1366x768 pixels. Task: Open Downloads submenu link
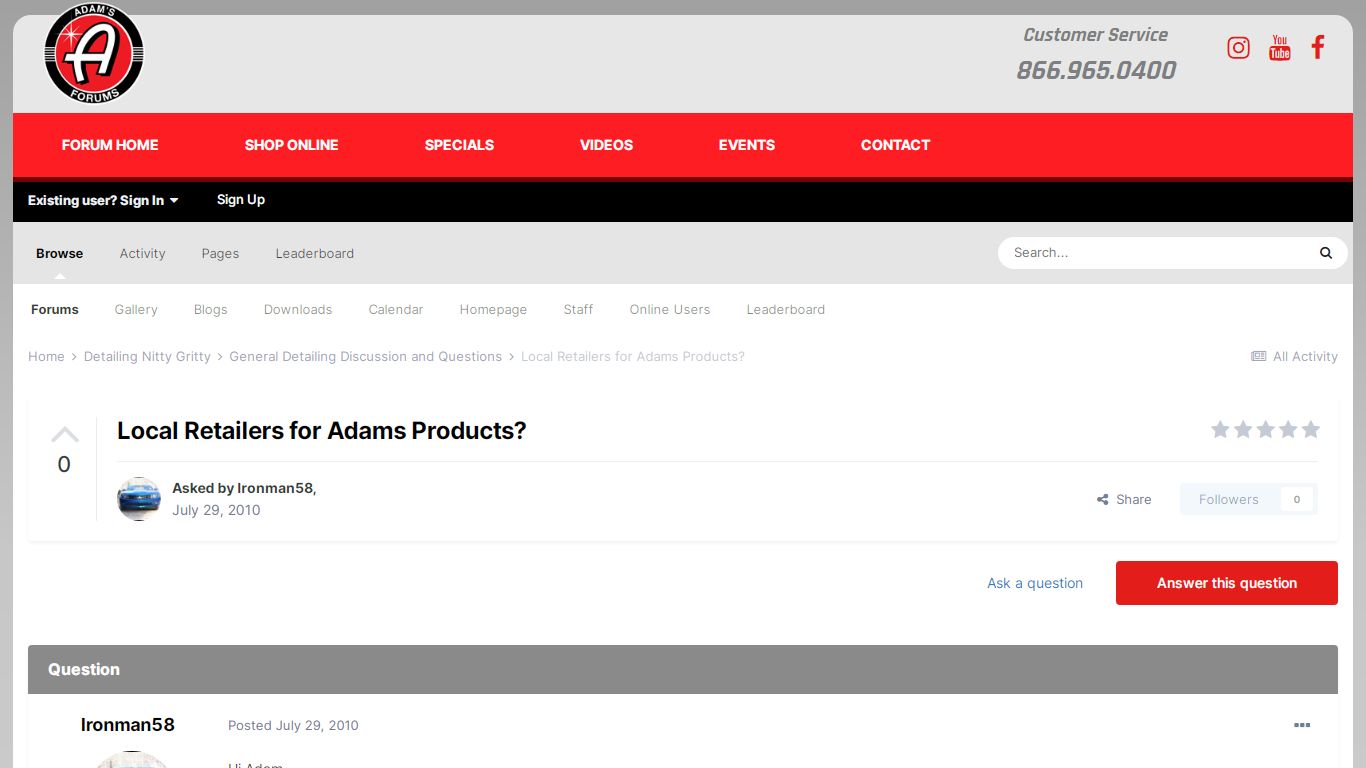298,309
